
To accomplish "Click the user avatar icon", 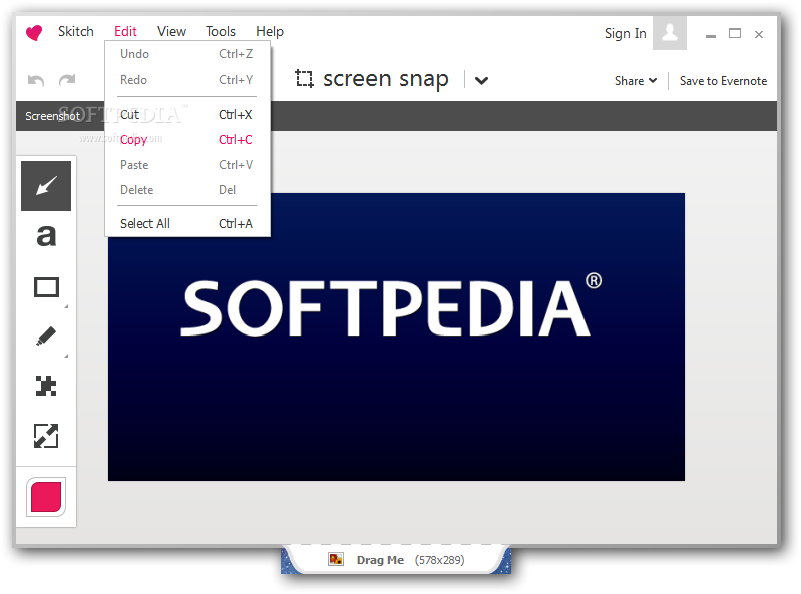I will pyautogui.click(x=670, y=33).
